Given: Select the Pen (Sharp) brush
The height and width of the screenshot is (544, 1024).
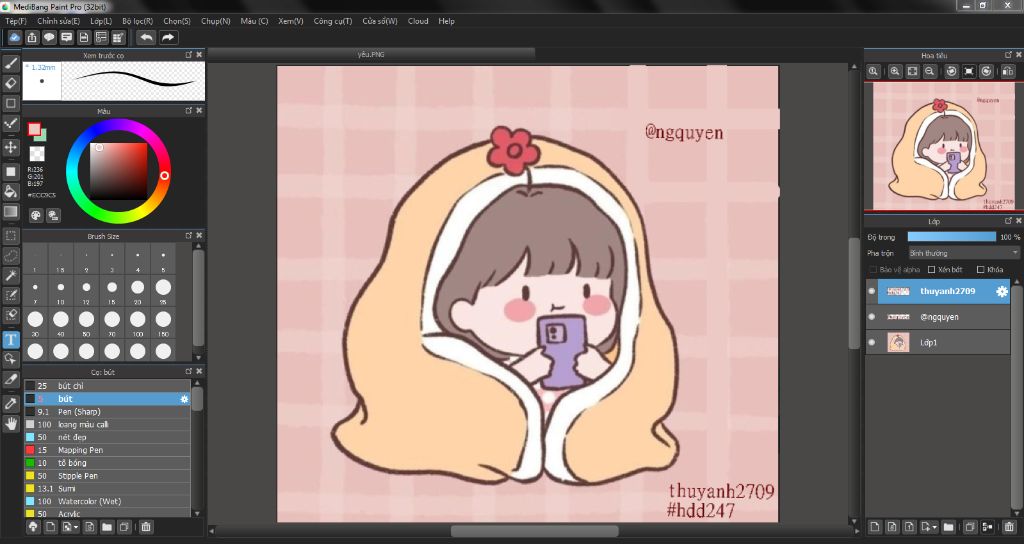Looking at the screenshot, I should 107,411.
